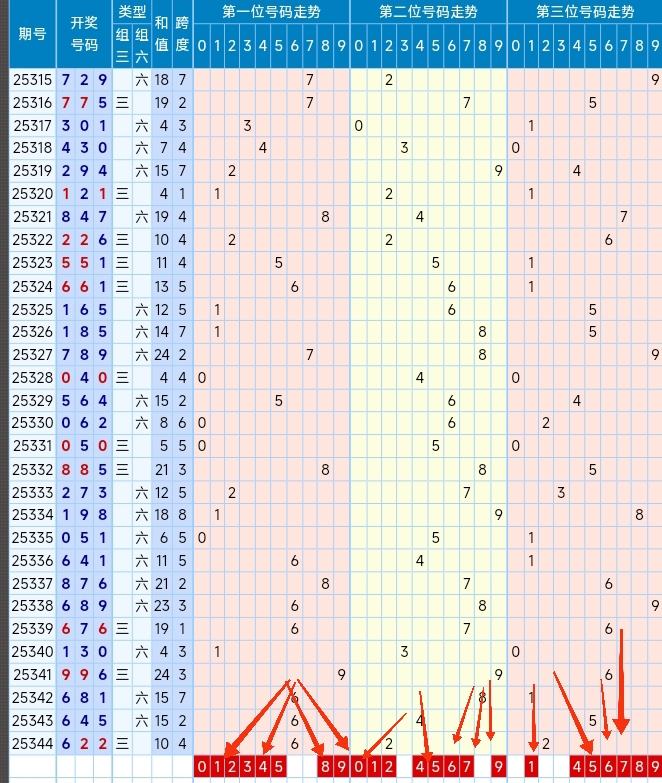Select the 第三位号码走势 header
The width and height of the screenshot is (662, 783).
click(585, 11)
